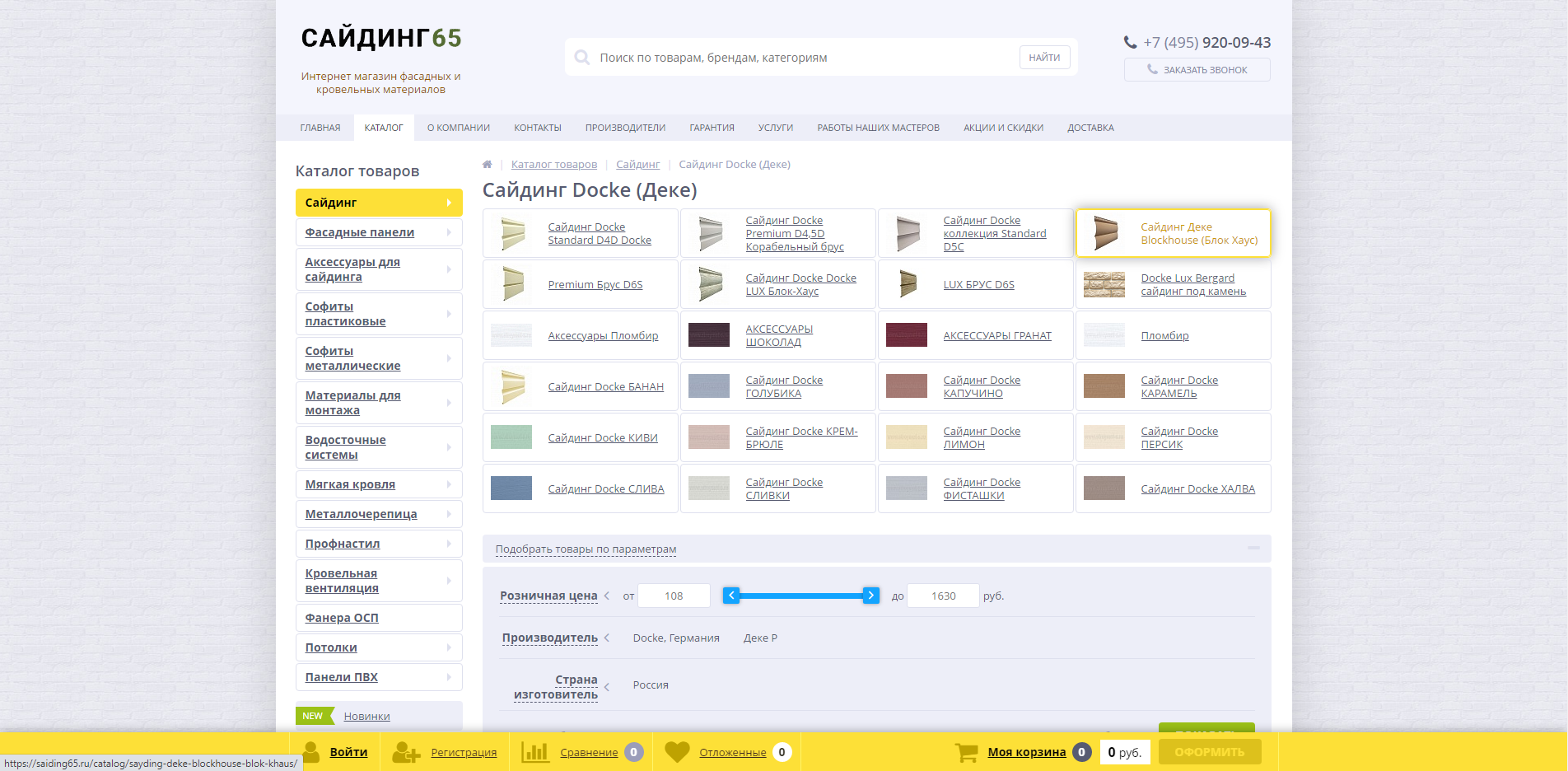Collapse the Розничная цена filter chevron
The height and width of the screenshot is (771, 1568).
pos(607,596)
